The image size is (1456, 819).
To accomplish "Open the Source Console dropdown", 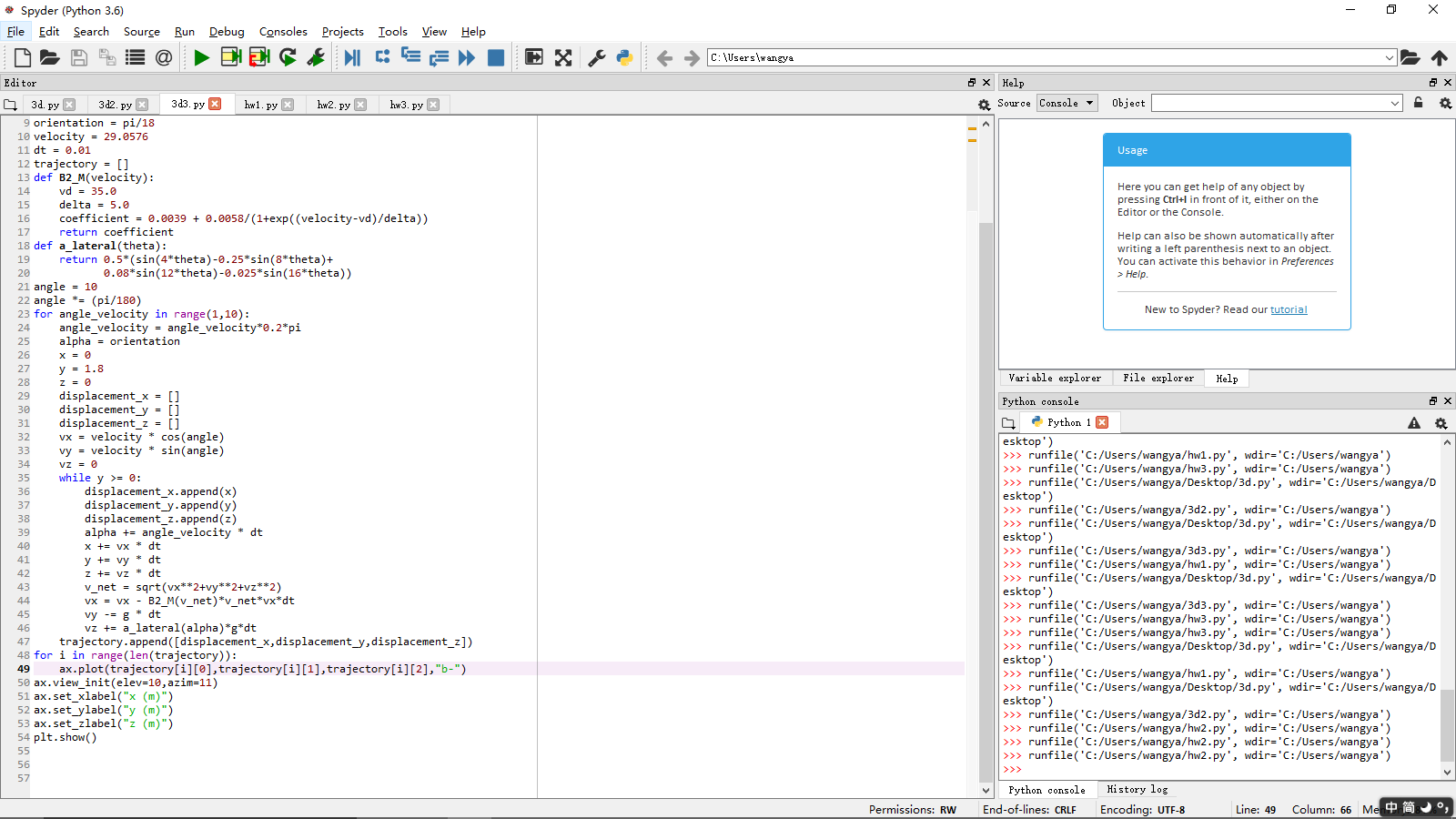I will [1067, 104].
